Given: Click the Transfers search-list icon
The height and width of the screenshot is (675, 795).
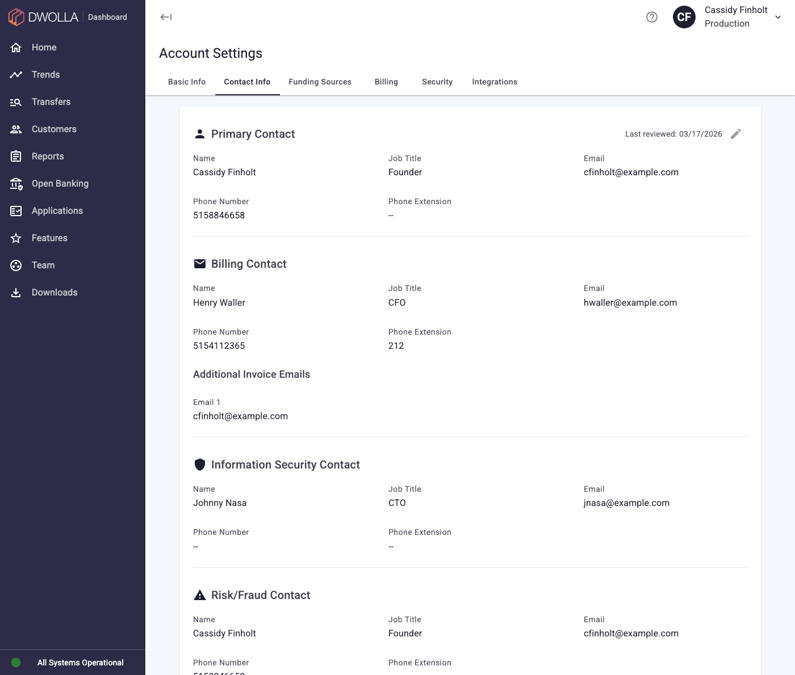Looking at the screenshot, I should [x=16, y=102].
